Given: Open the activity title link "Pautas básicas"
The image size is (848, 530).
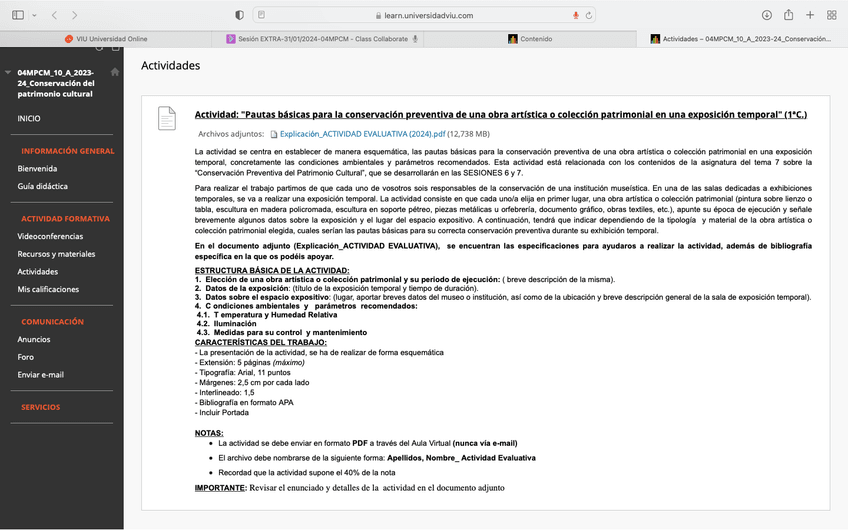Looking at the screenshot, I should [500, 115].
